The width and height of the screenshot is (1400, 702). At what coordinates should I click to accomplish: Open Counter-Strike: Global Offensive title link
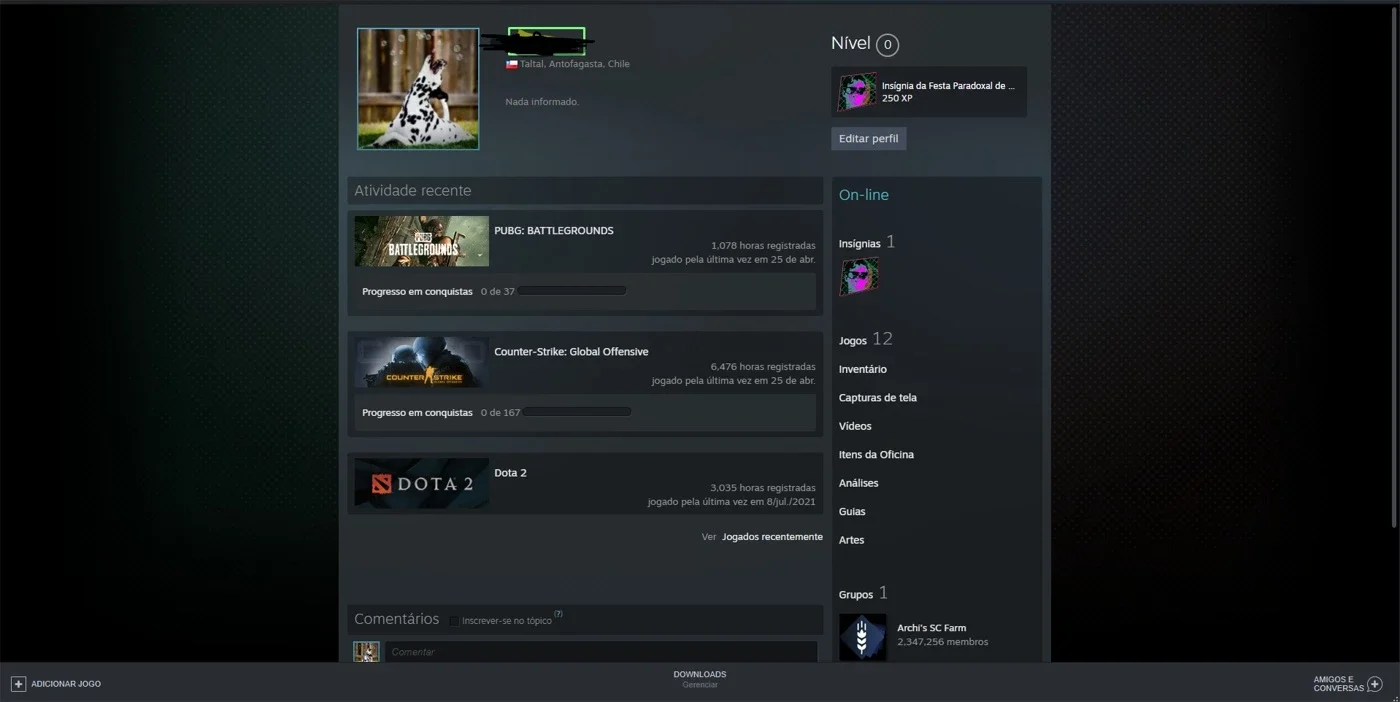(x=571, y=352)
